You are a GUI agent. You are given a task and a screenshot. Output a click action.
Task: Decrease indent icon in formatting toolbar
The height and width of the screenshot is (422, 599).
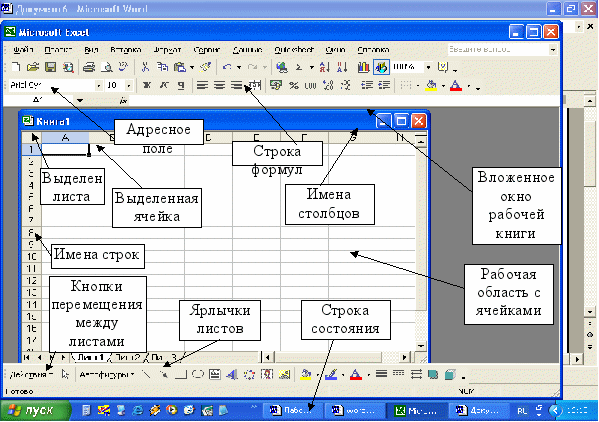coord(367,85)
